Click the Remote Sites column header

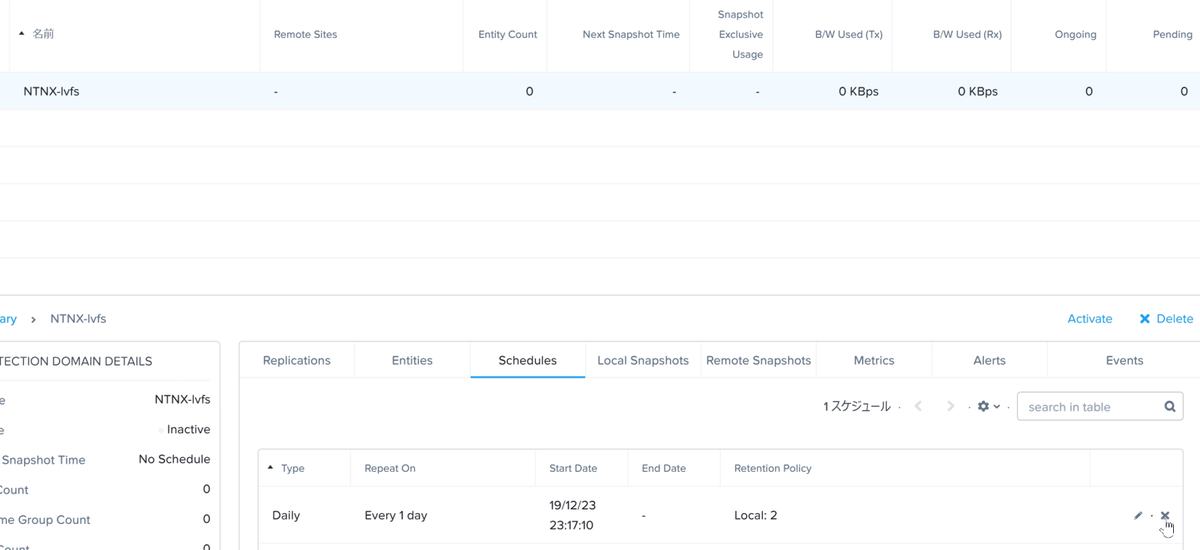click(x=305, y=34)
